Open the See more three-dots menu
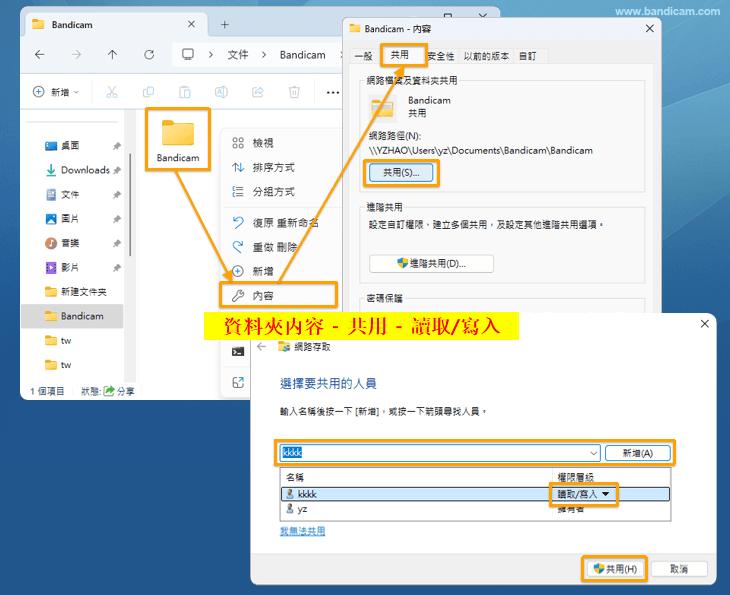 333,93
